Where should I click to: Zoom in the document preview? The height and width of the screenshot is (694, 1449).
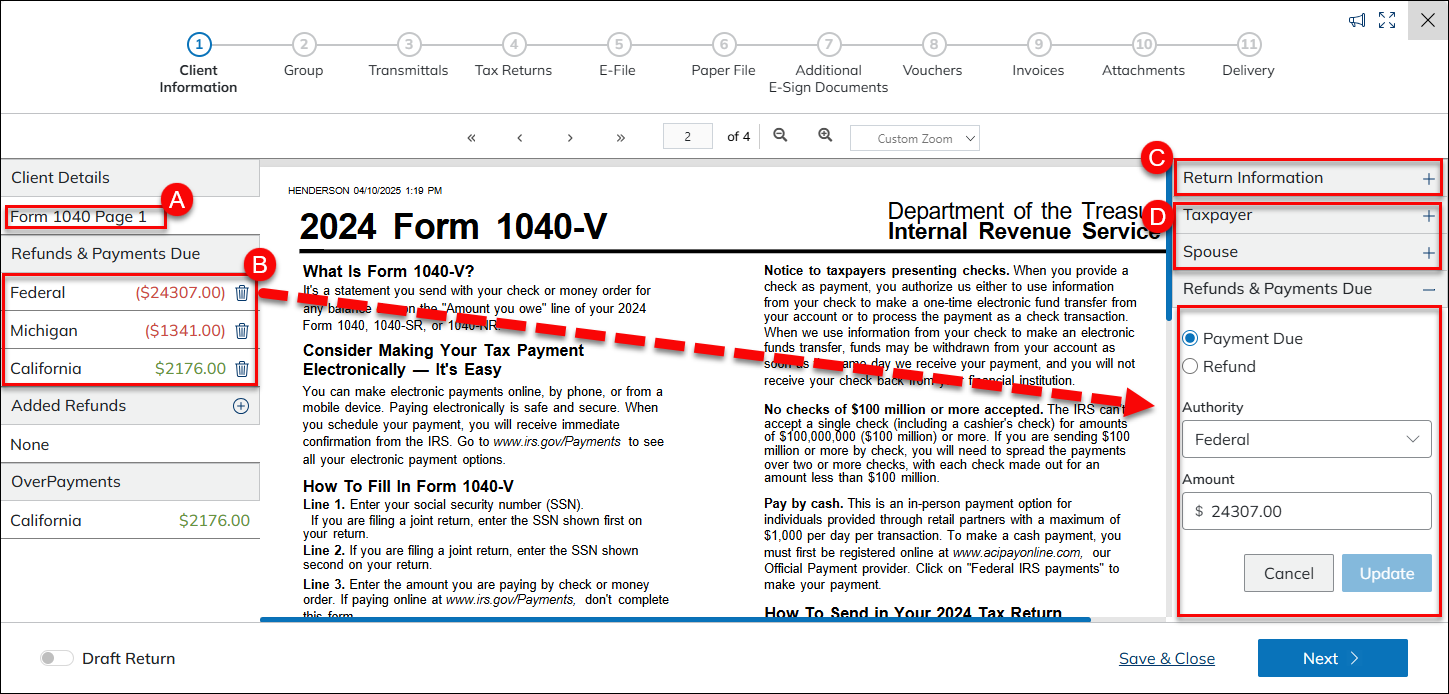(x=825, y=136)
